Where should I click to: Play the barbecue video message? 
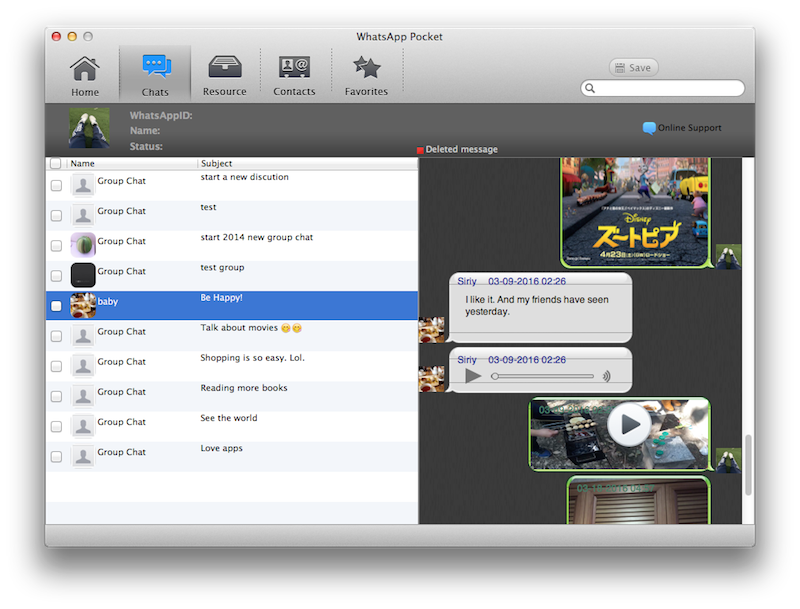pyautogui.click(x=629, y=424)
